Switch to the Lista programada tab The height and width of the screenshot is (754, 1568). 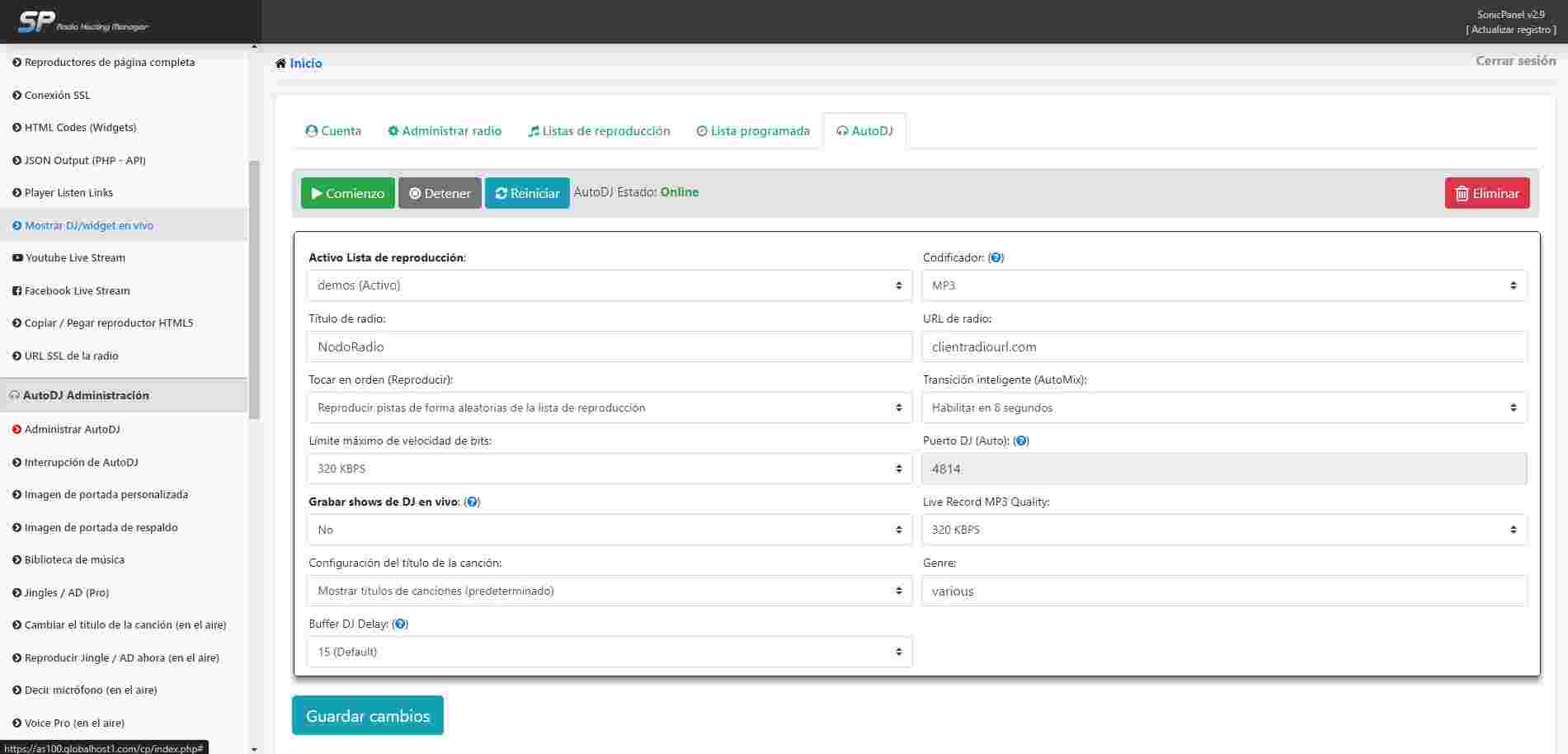(x=753, y=131)
